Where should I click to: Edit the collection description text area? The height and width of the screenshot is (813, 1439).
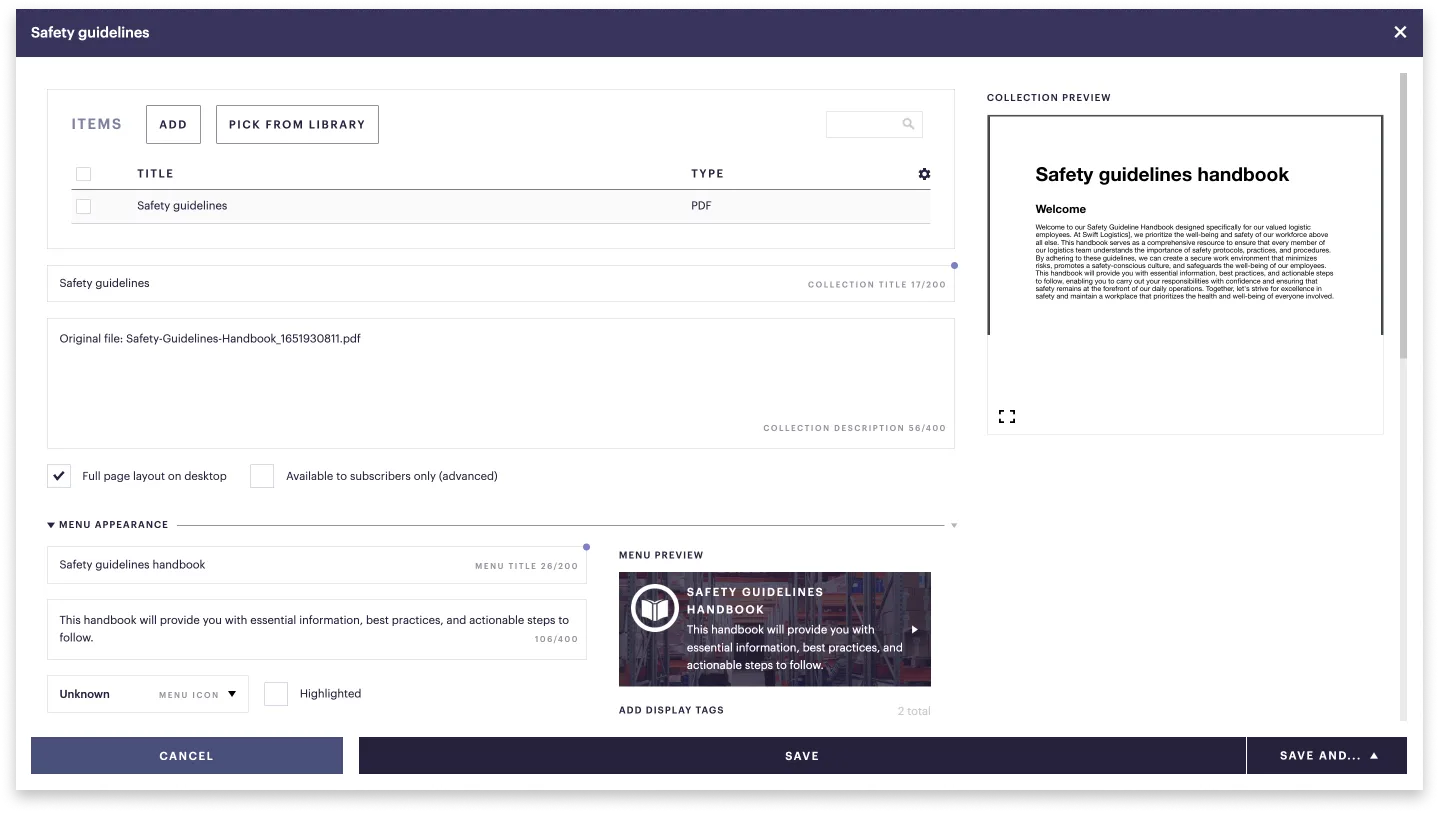coord(500,384)
